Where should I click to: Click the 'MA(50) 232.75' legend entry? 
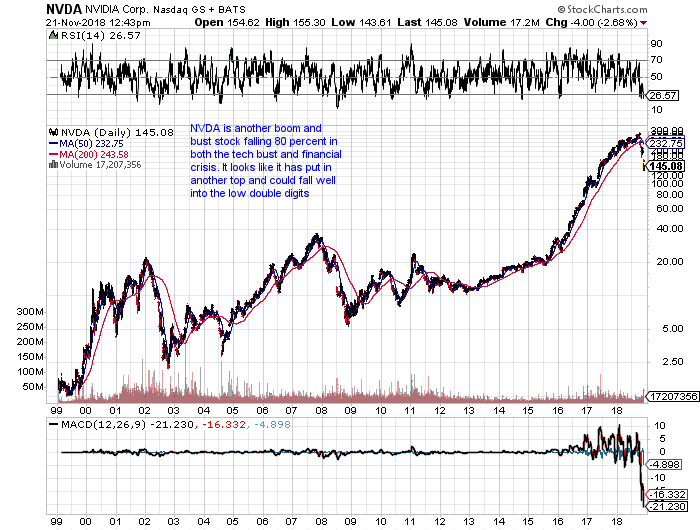[91, 144]
